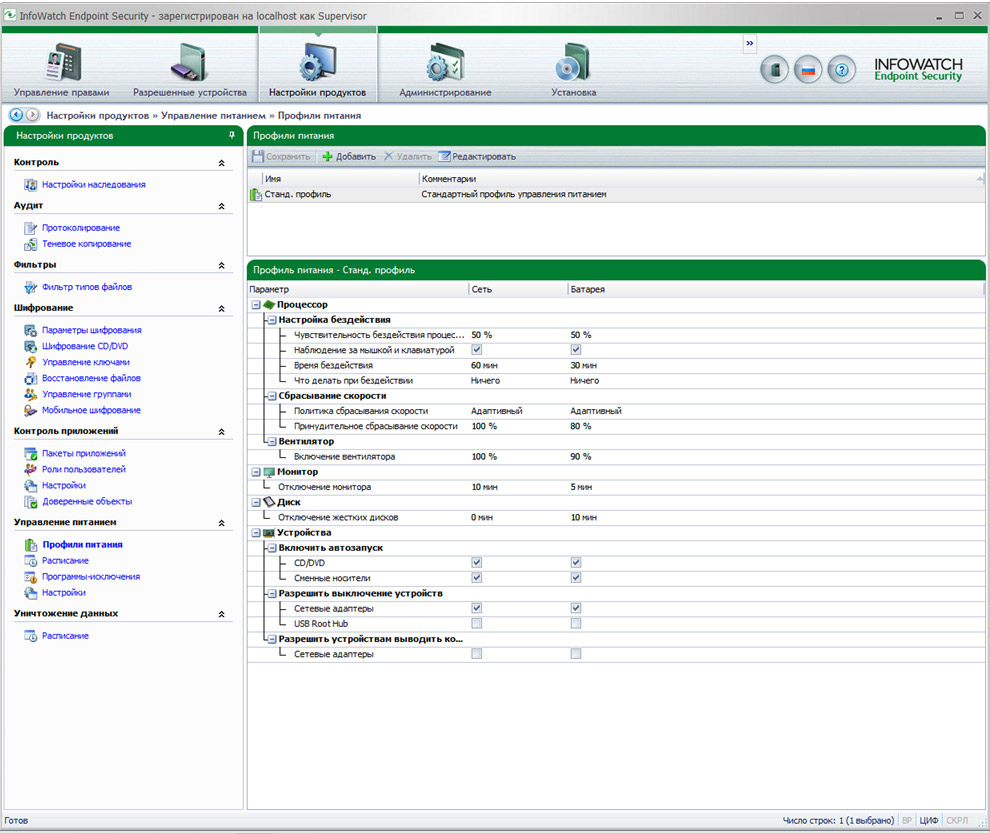Go forward with the navigation arrow
Image resolution: width=990 pixels, height=834 pixels.
point(32,115)
